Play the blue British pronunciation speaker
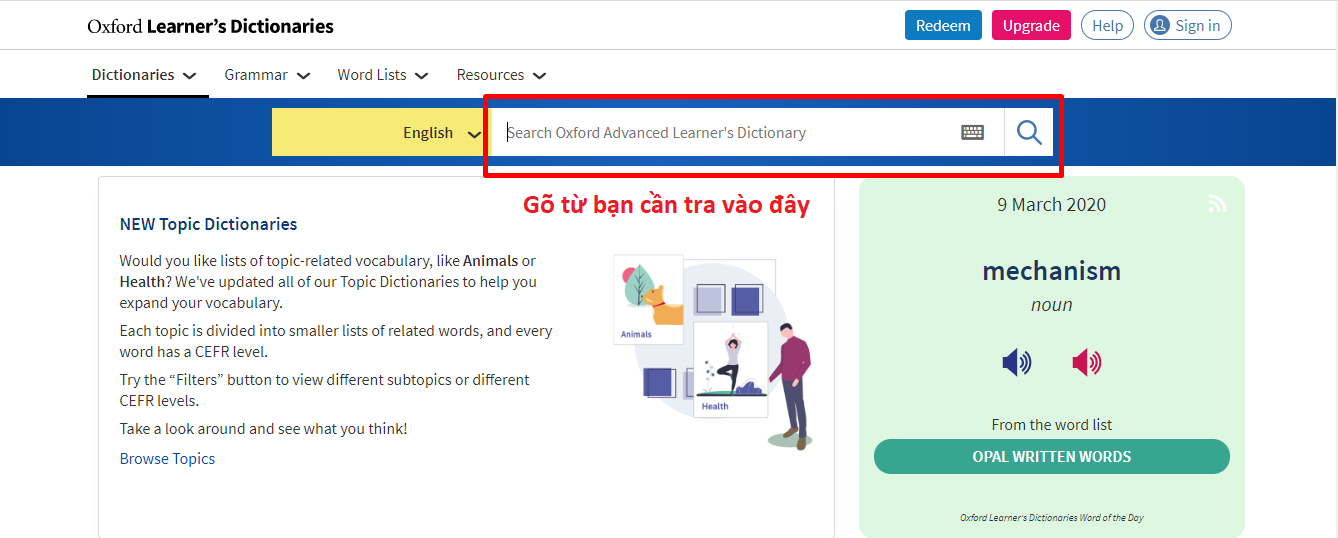 (x=1016, y=362)
